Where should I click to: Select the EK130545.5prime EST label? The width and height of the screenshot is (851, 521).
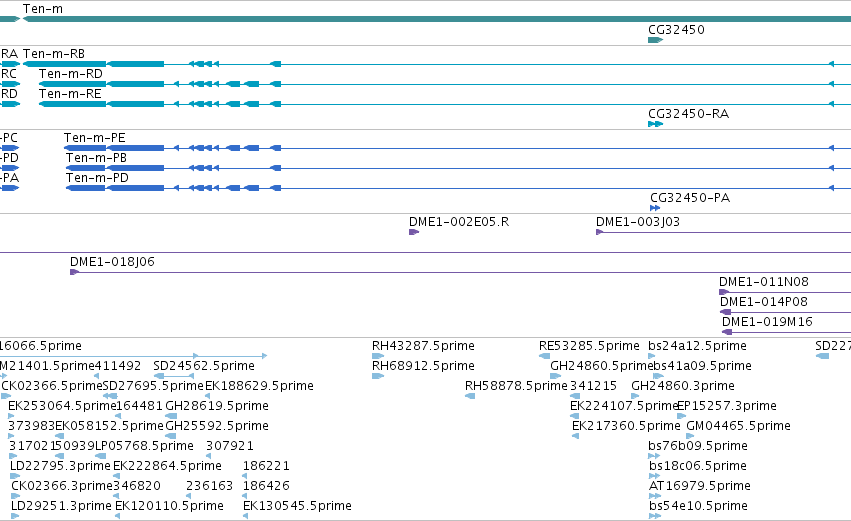click(297, 506)
